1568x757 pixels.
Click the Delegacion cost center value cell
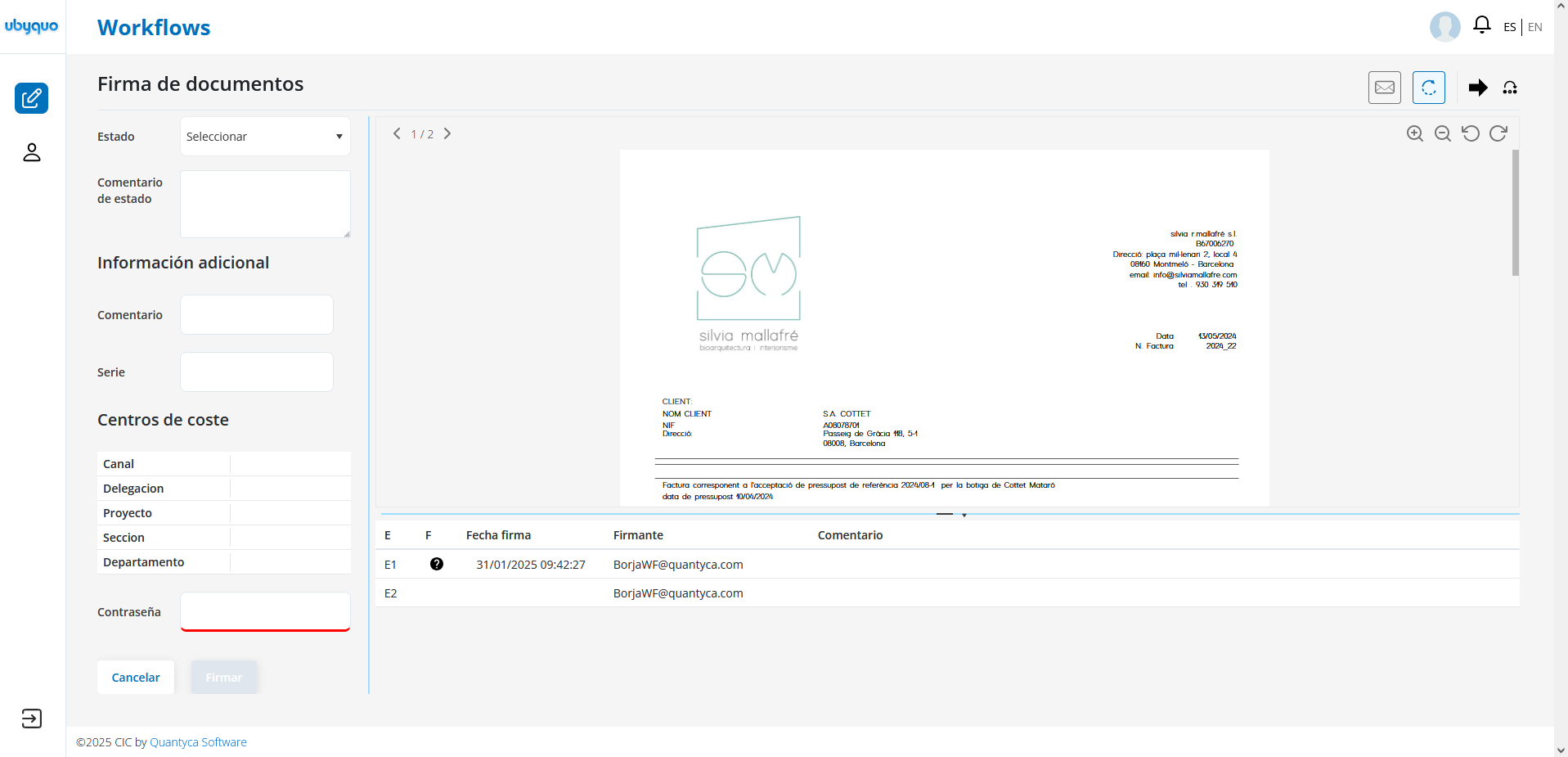click(290, 489)
